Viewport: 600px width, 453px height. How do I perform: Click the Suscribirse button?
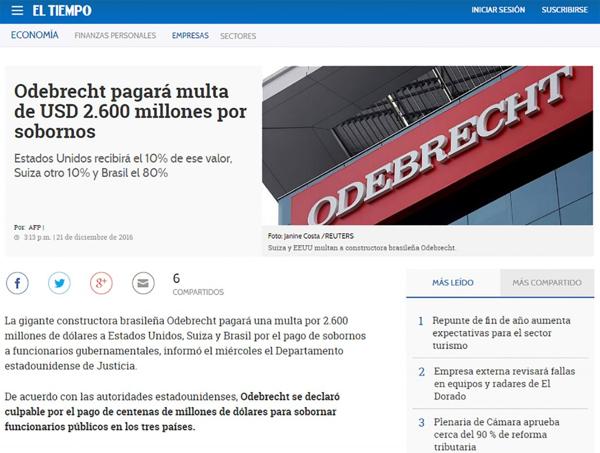[x=564, y=11]
